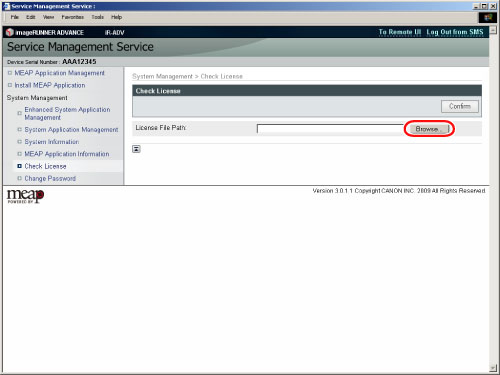Click the License File Path label

(161, 128)
